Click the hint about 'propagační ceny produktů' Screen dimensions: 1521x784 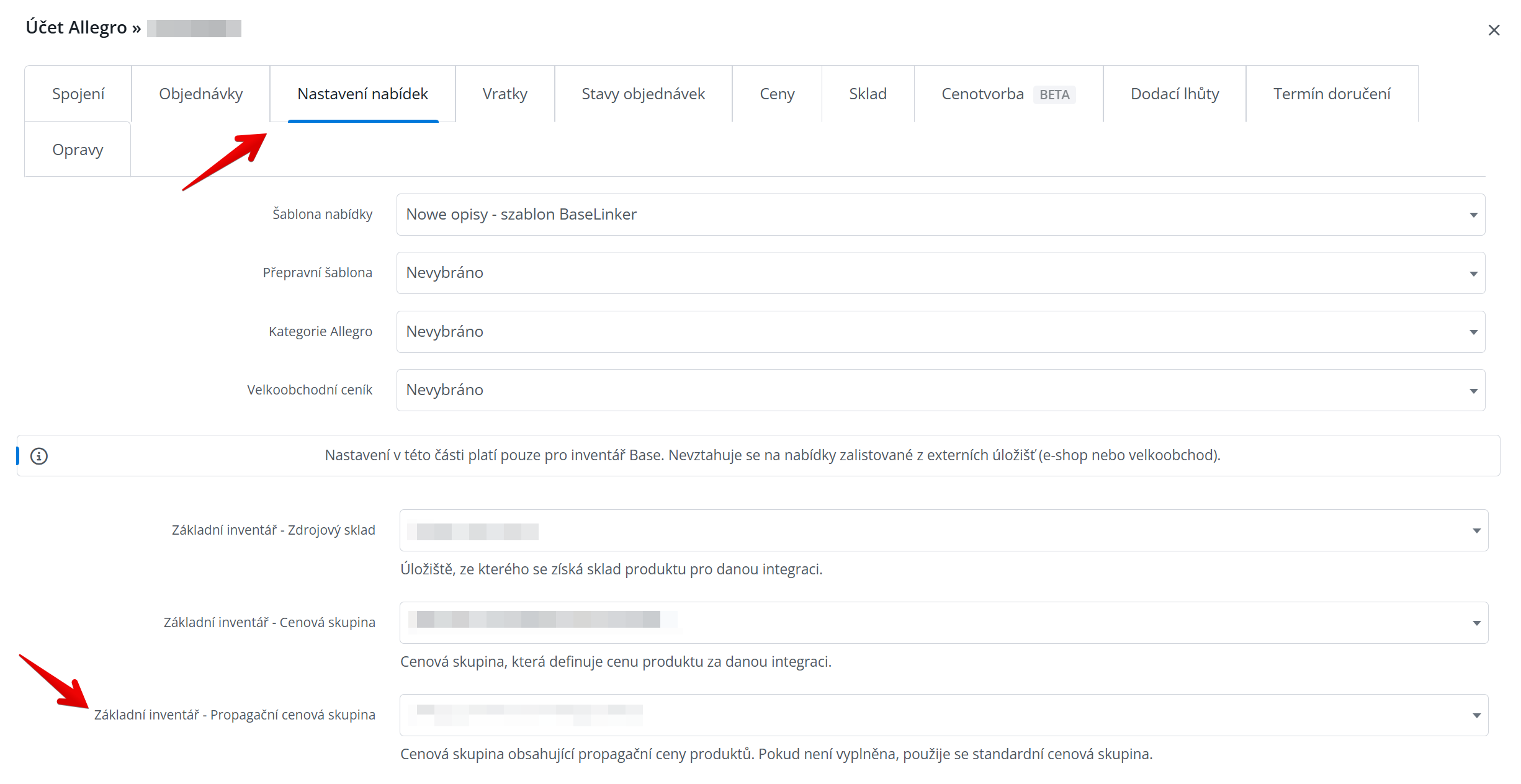tap(776, 754)
